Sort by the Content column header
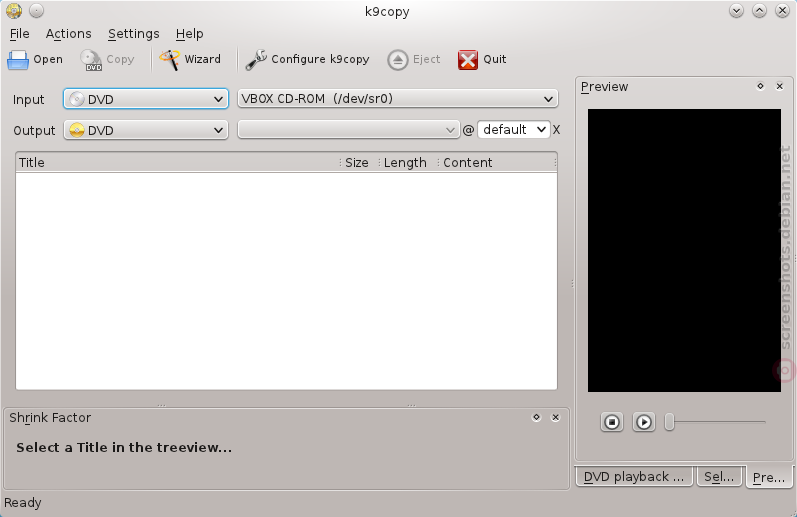Viewport: 797px width, 517px height. coord(497,163)
